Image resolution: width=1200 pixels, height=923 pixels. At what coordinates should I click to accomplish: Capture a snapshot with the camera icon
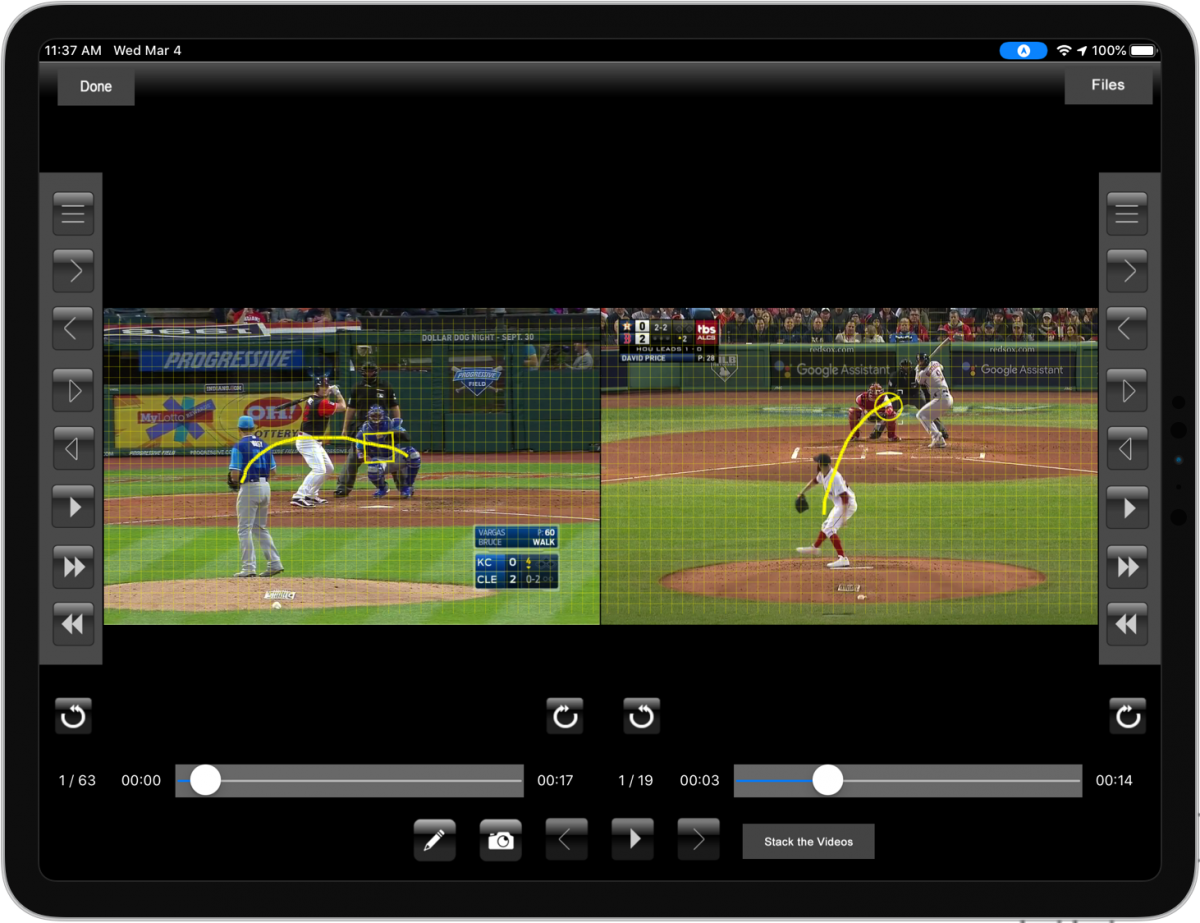(x=500, y=840)
